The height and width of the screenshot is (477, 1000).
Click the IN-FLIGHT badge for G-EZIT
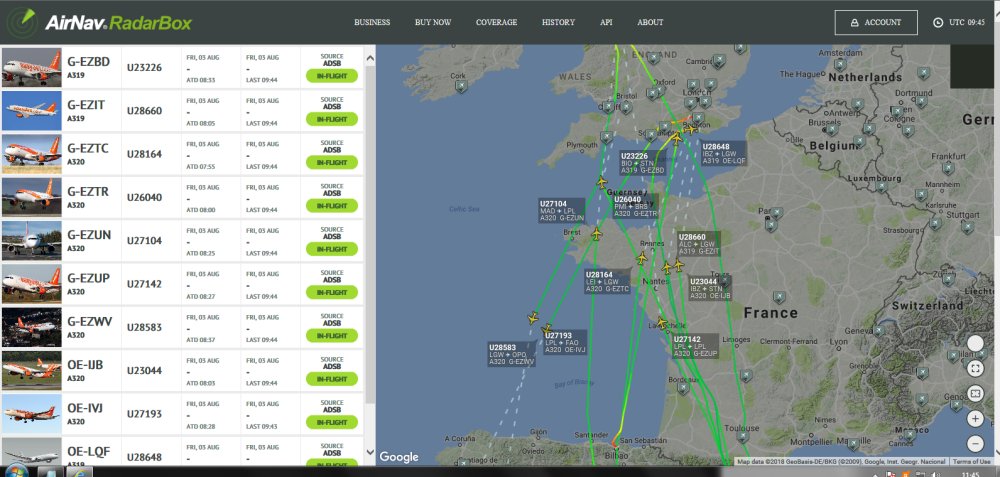pos(332,119)
